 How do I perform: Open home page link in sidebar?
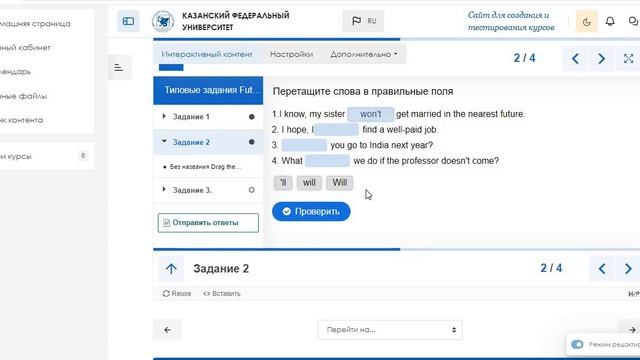pos(35,24)
